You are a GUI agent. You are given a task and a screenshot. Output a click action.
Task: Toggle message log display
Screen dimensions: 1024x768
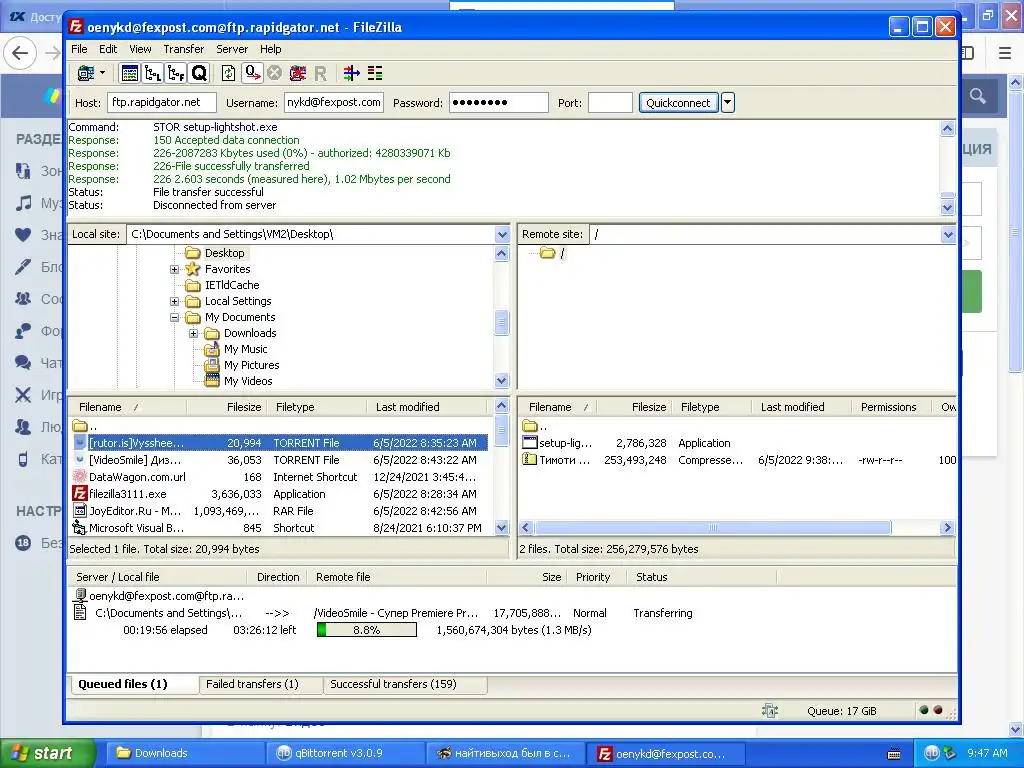pos(130,73)
